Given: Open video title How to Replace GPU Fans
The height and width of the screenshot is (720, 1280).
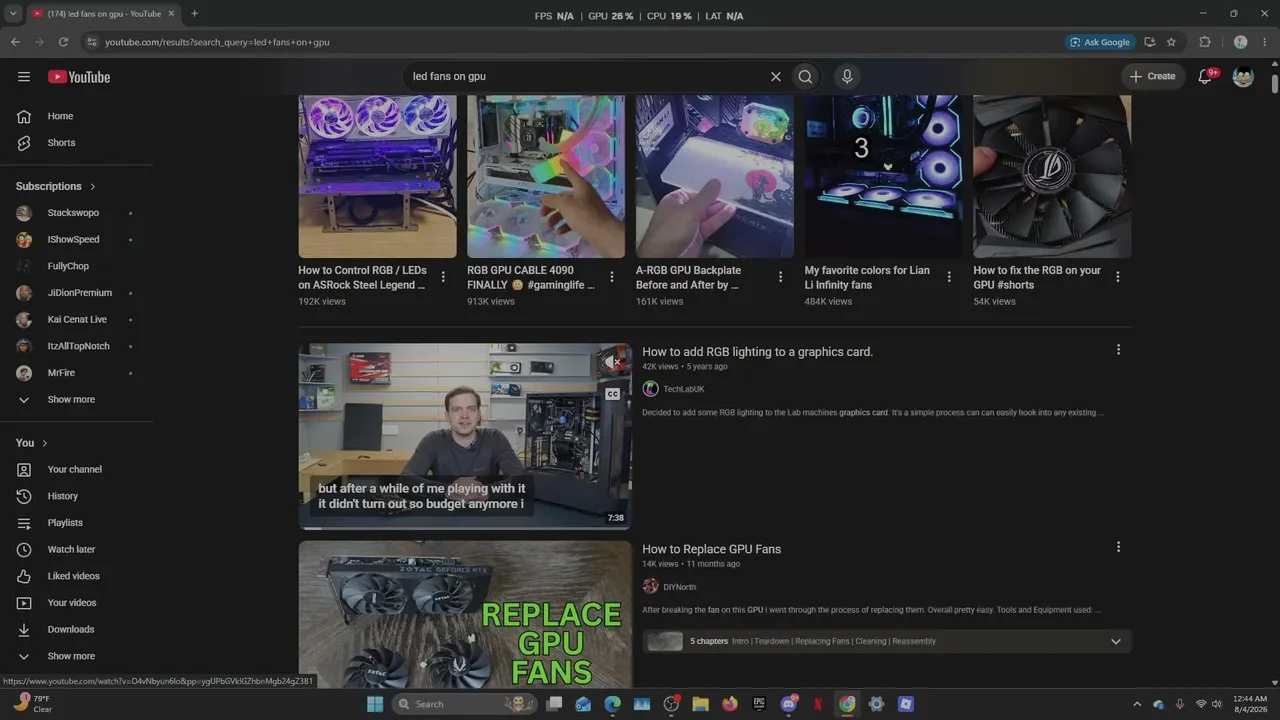Looking at the screenshot, I should [x=711, y=549].
